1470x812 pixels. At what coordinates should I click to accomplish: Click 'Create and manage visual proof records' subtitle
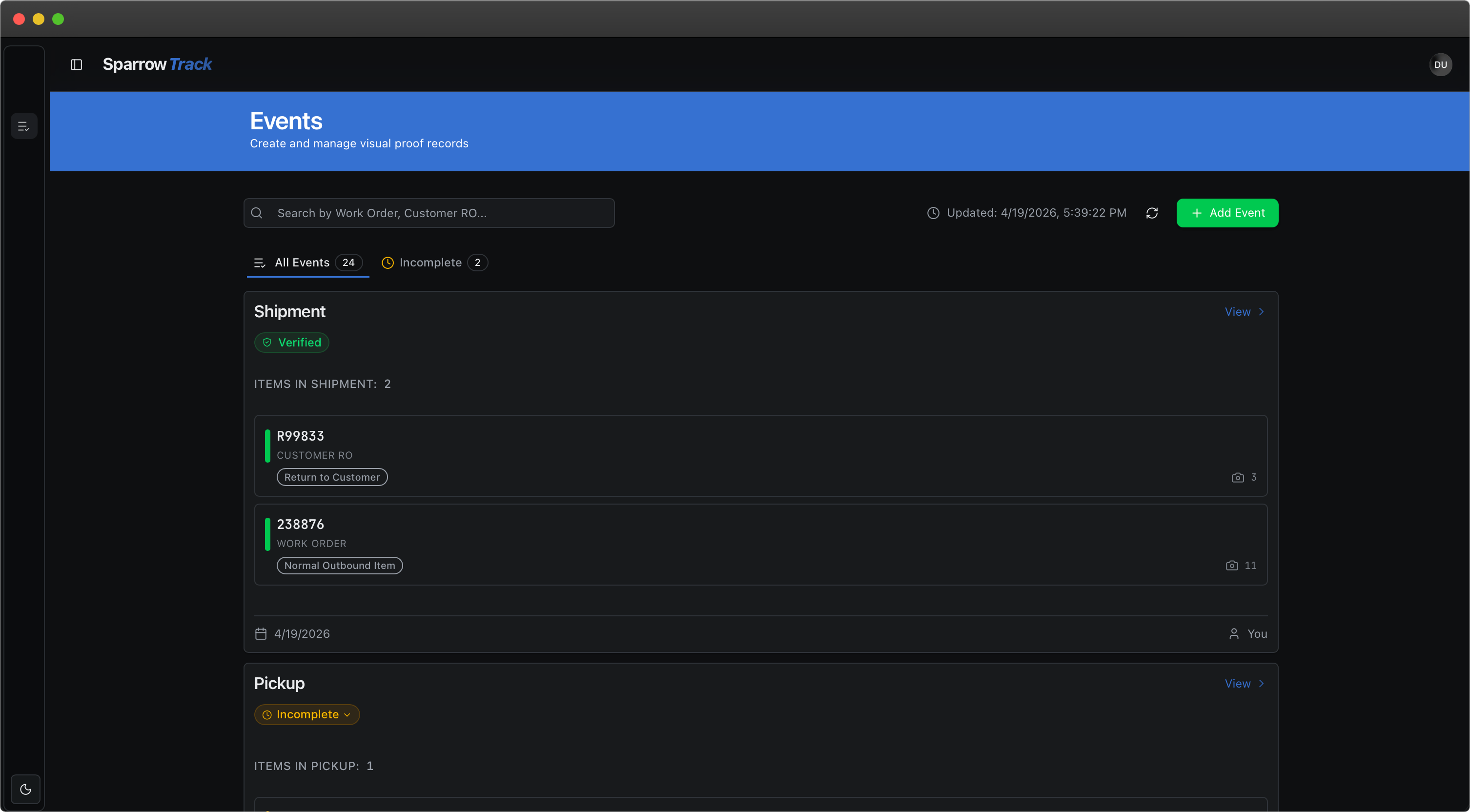[359, 143]
